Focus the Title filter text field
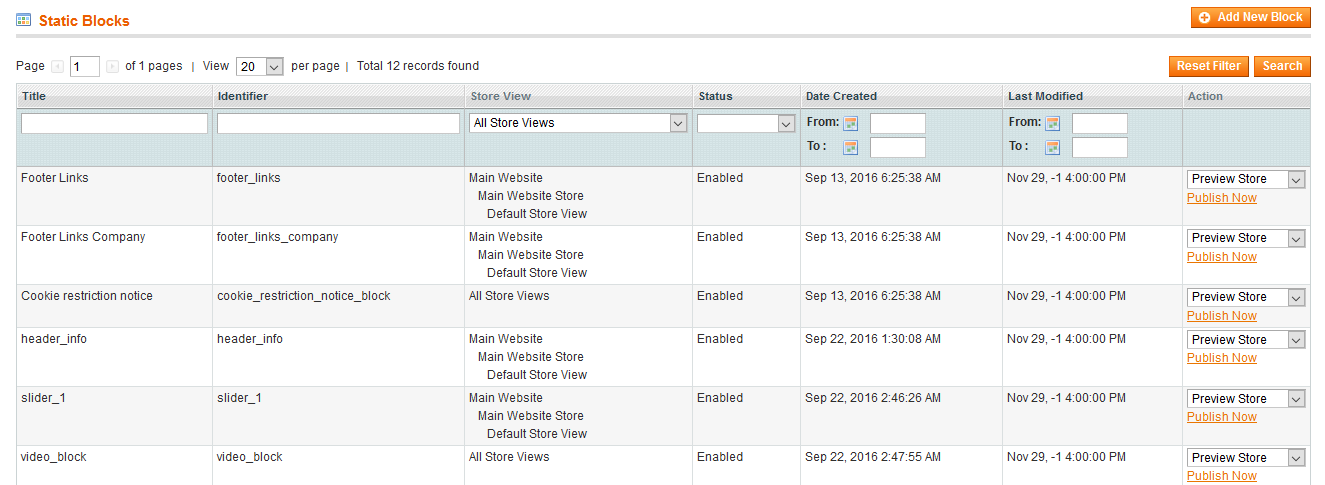1325x485 pixels. (x=114, y=123)
